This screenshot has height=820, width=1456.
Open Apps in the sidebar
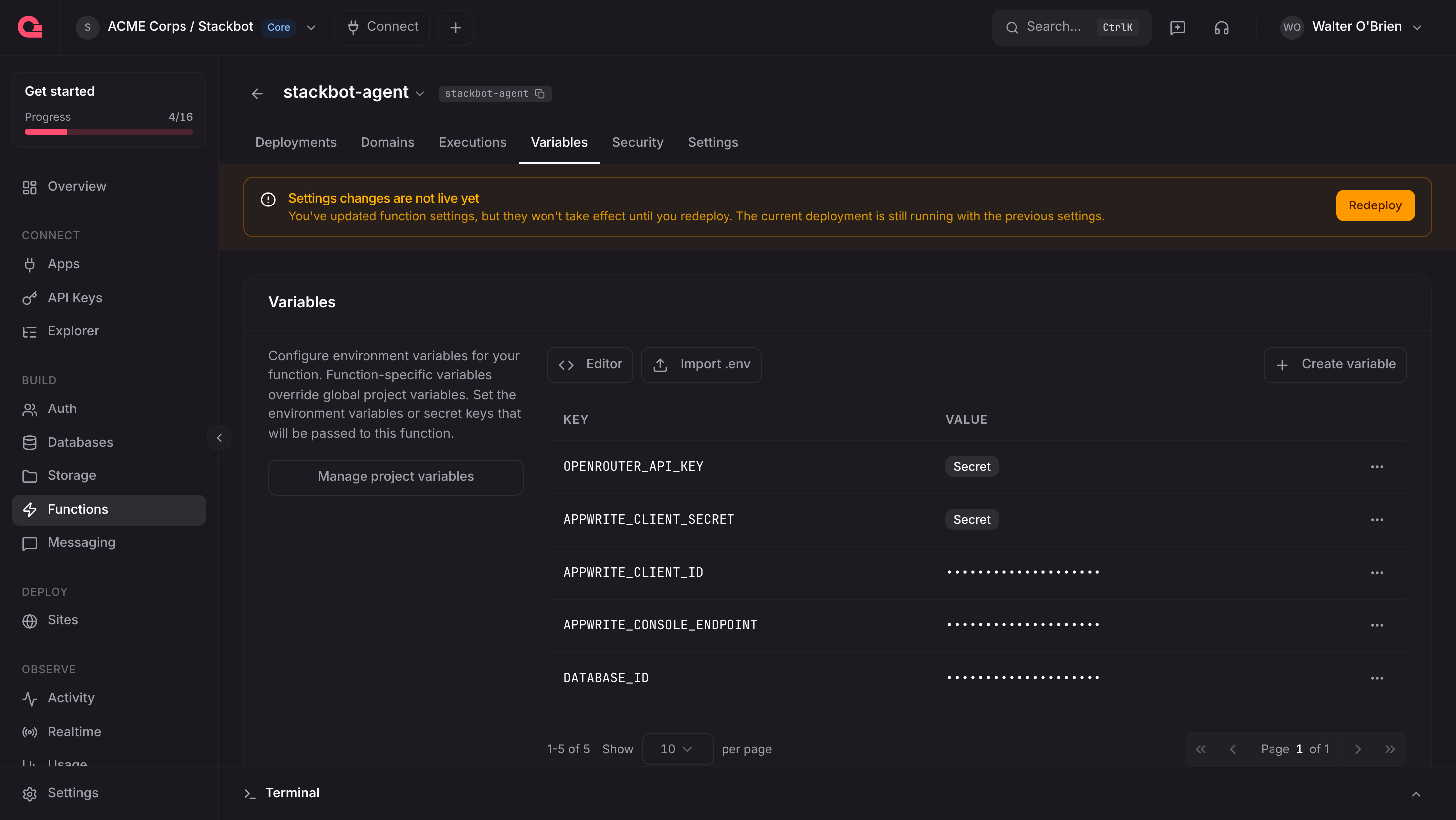109,264
